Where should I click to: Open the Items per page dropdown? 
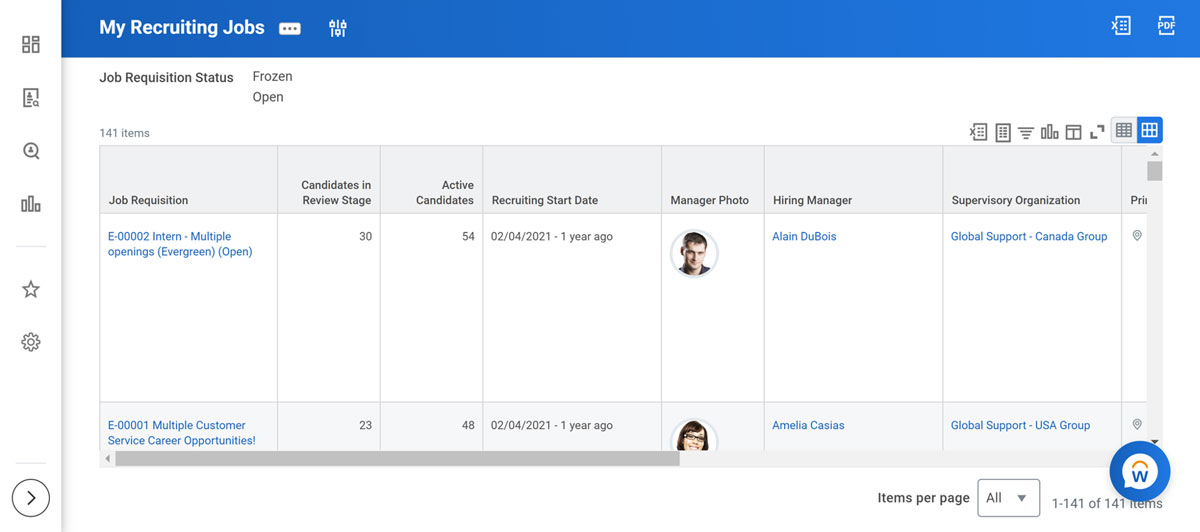1008,498
